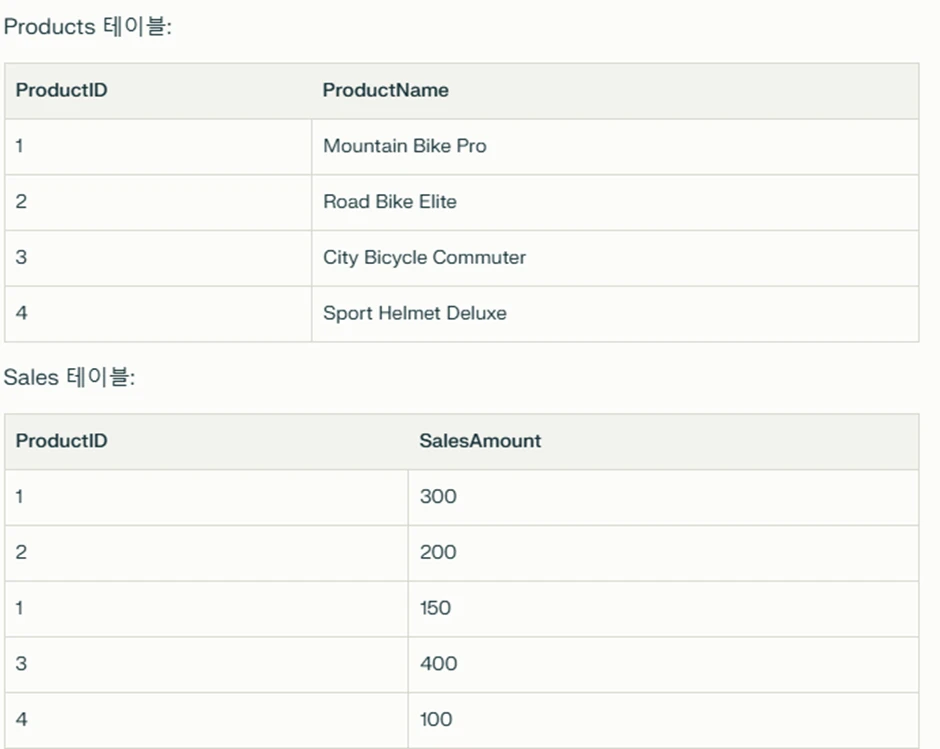Image resolution: width=940 pixels, height=749 pixels.
Task: Click the SalesAmount column header
Action: 663,441
